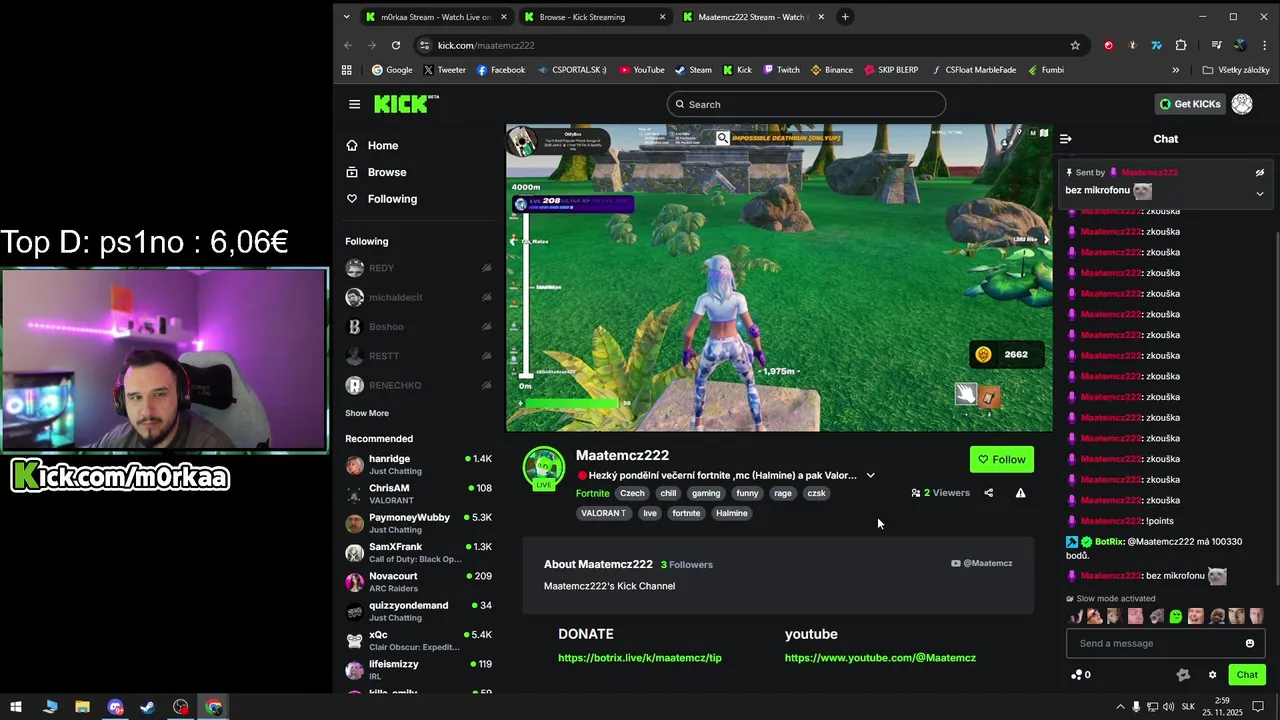Bookmark page with the star icon

tap(1075, 45)
